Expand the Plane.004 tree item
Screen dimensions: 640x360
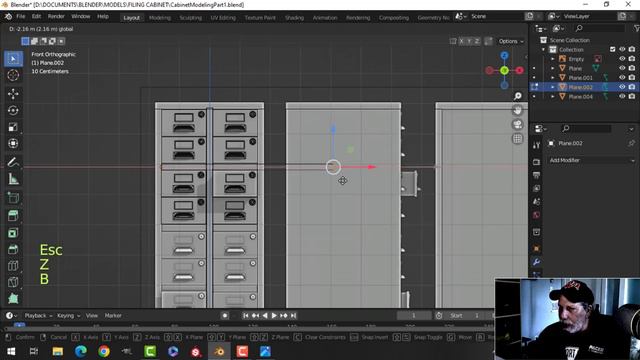click(553, 96)
